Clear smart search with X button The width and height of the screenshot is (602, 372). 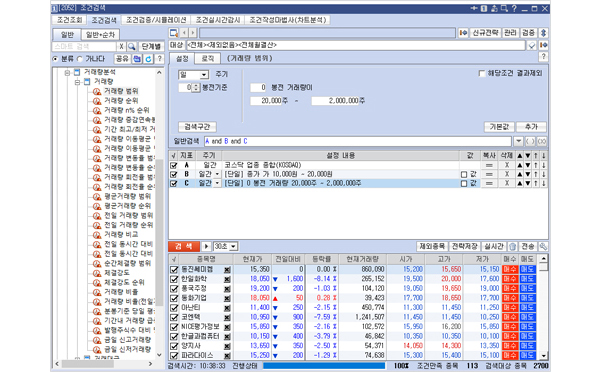click(x=121, y=46)
